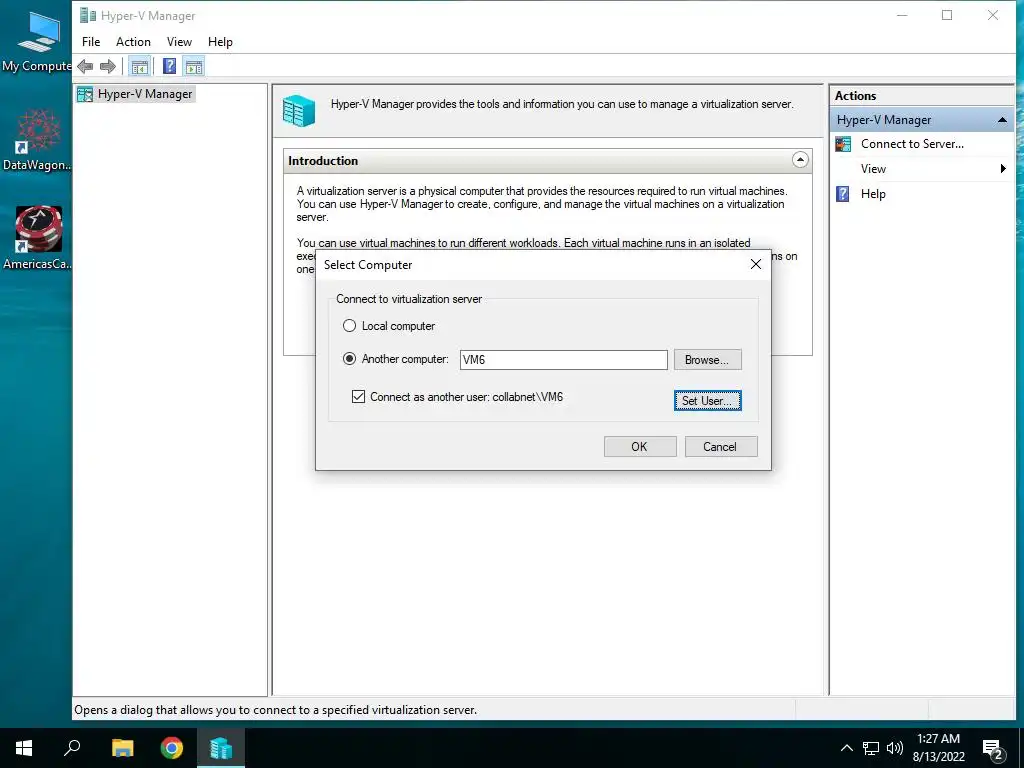The image size is (1024, 768).
Task: Open the DataWagon desktop shortcut
Action: pyautogui.click(x=38, y=140)
